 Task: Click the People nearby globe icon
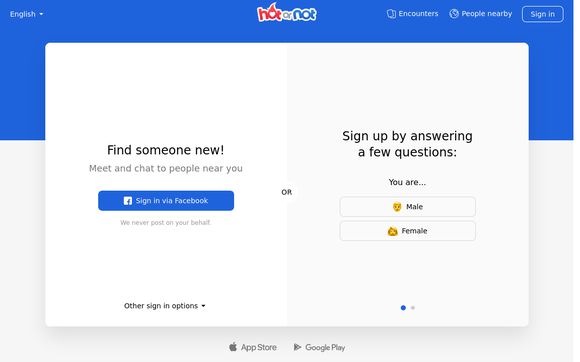(x=454, y=14)
